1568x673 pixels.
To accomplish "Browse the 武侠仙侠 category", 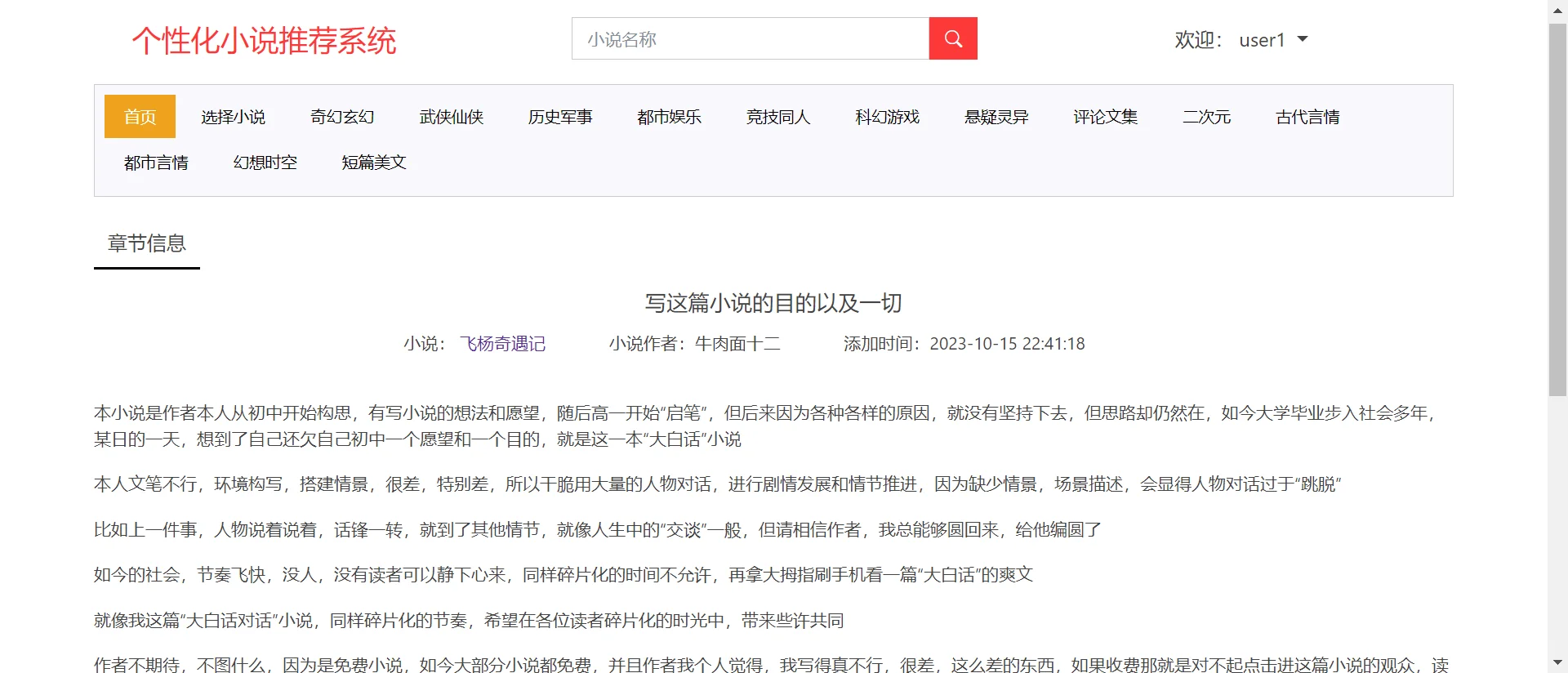I will [452, 117].
